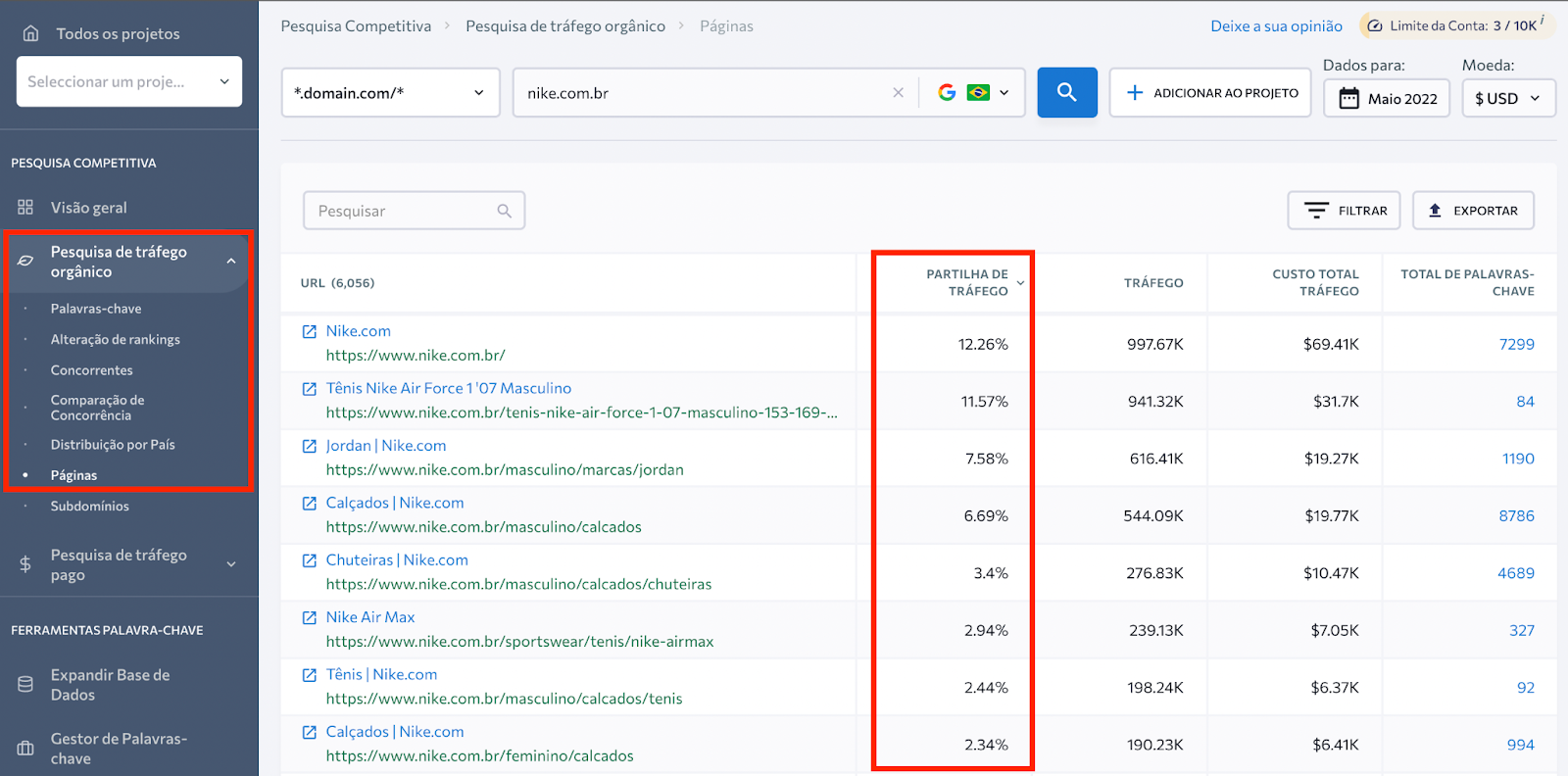Click the magnifier icon in the Pesquisar box
Screen dimensions: 1568x776
[x=505, y=211]
